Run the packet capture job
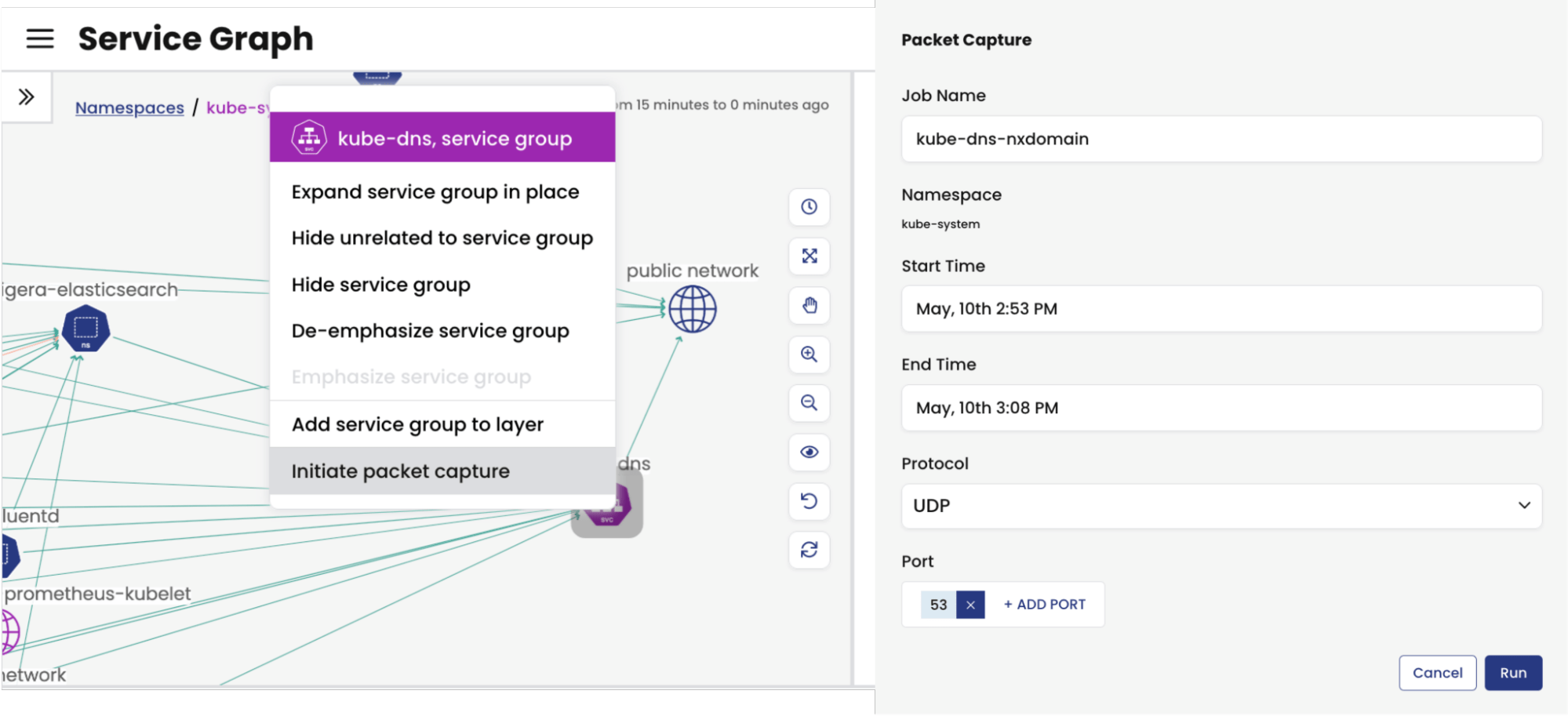This screenshot has width=1568, height=716. 1513,673
